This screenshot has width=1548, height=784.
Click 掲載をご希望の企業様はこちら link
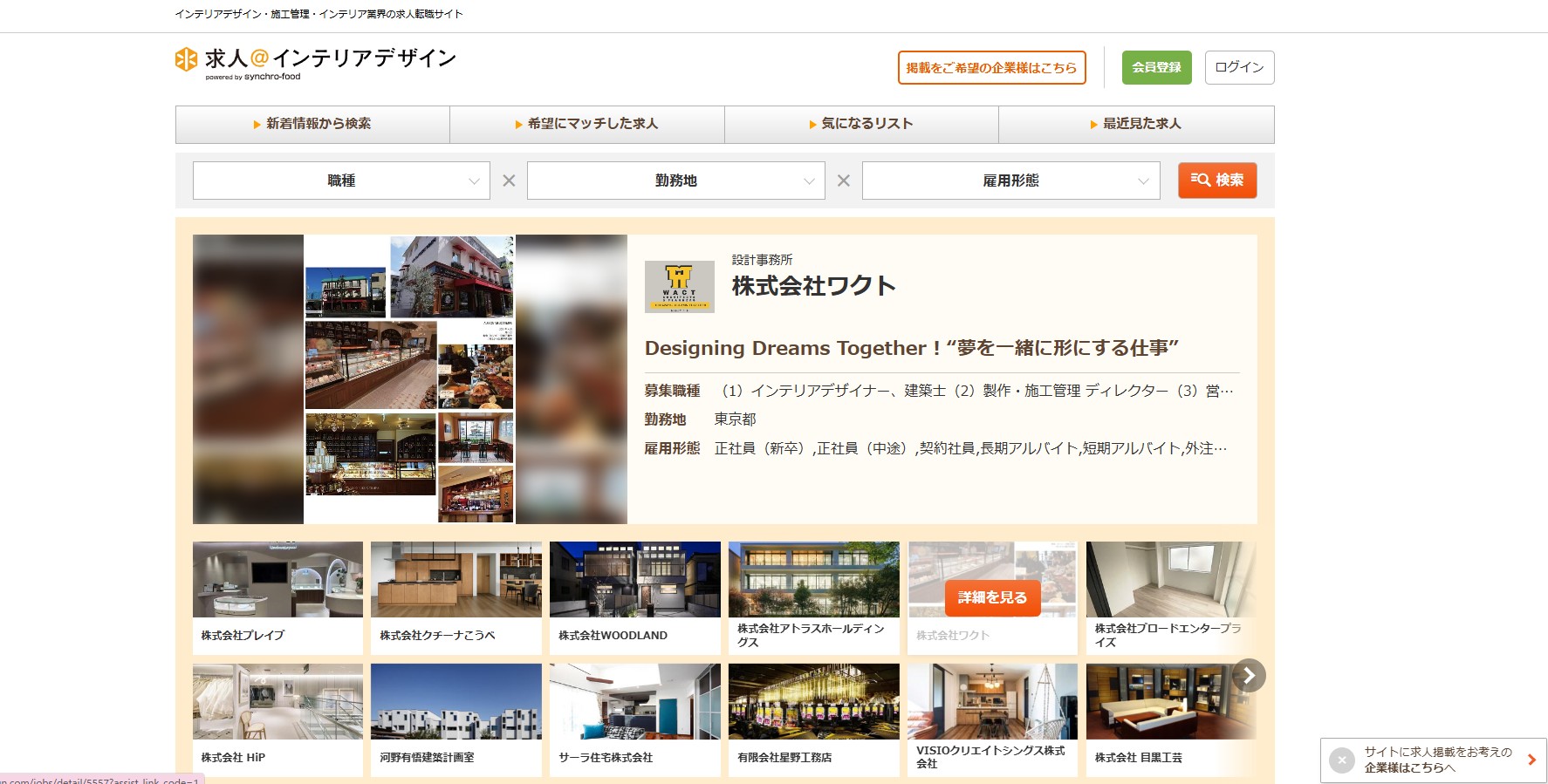click(991, 67)
